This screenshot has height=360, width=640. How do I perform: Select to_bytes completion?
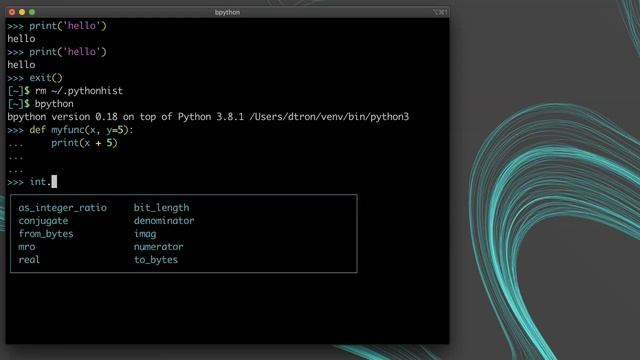(x=156, y=260)
